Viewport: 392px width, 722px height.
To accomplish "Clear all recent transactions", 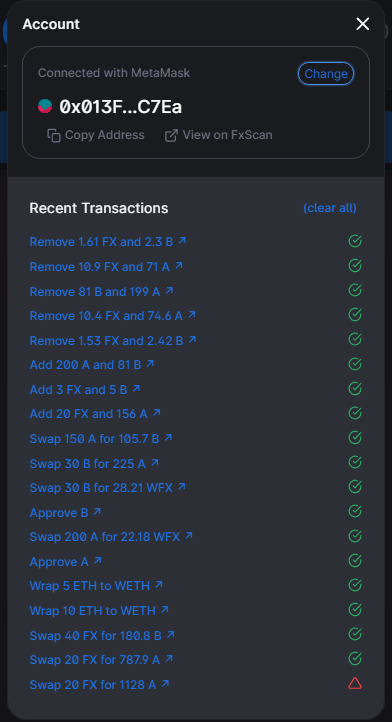I will point(329,208).
